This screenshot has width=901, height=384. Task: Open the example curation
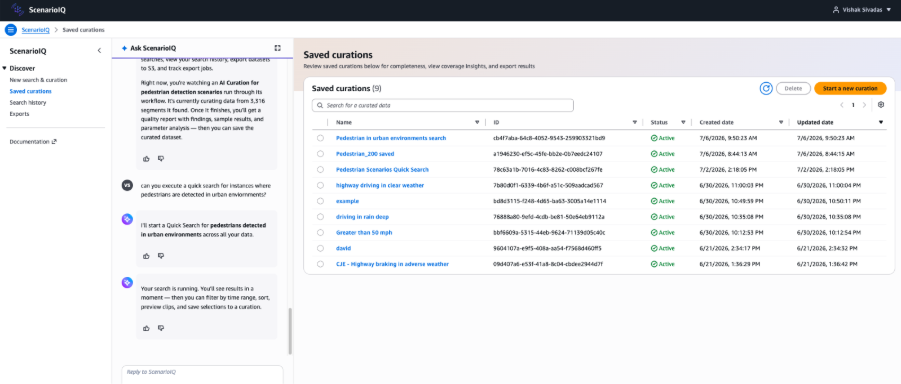(x=347, y=201)
